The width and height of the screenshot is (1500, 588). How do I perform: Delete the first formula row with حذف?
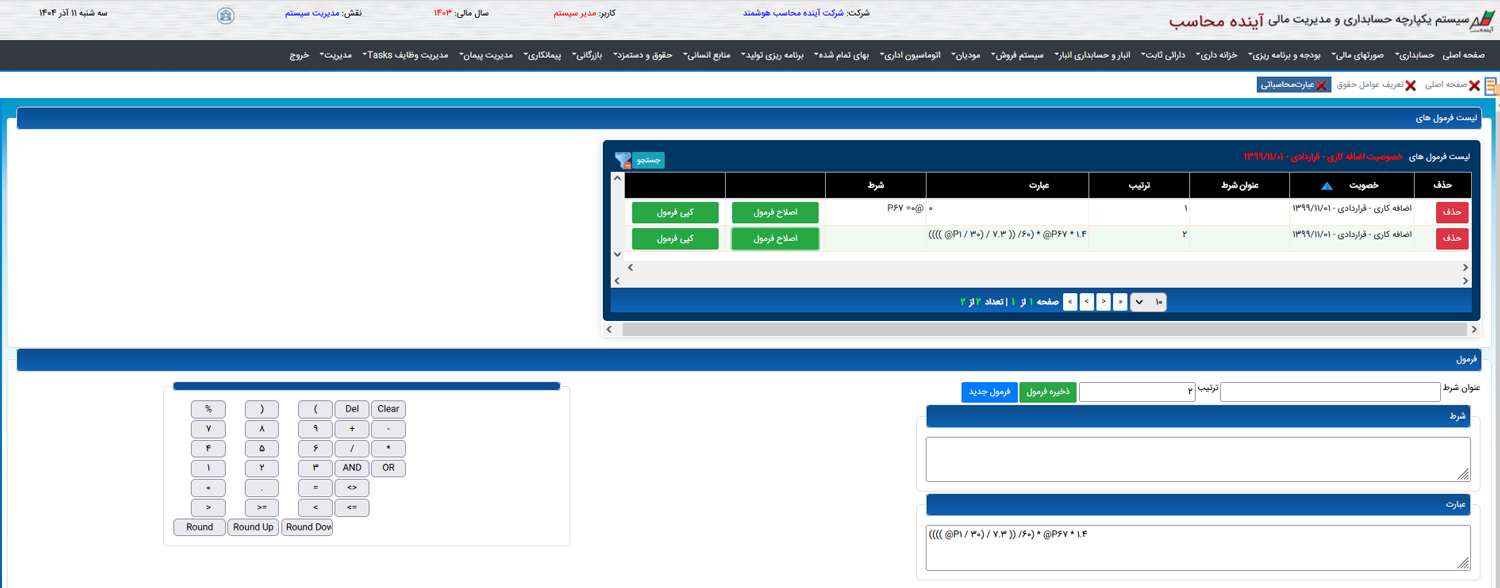pyautogui.click(x=1453, y=212)
